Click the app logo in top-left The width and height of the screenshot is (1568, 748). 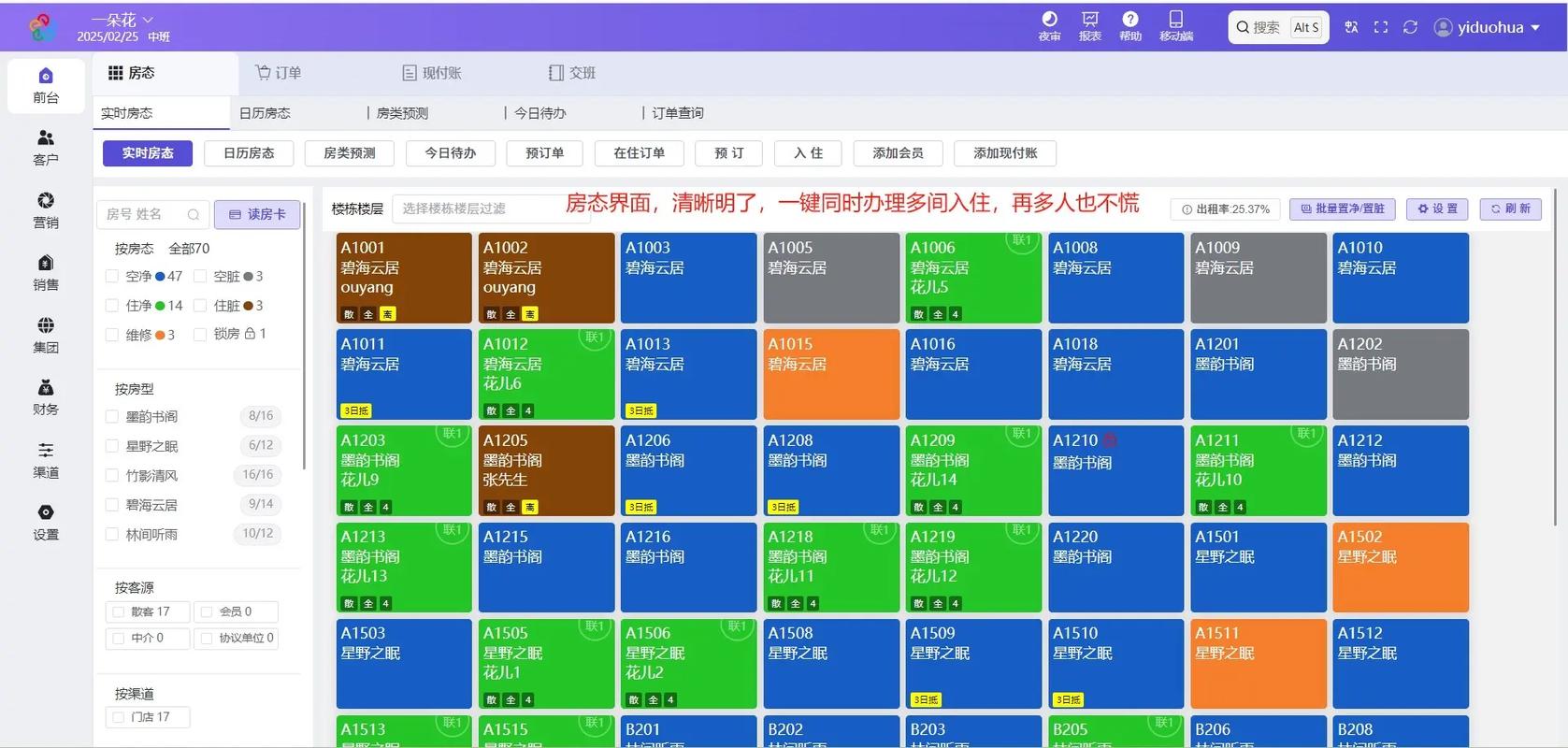point(43,27)
